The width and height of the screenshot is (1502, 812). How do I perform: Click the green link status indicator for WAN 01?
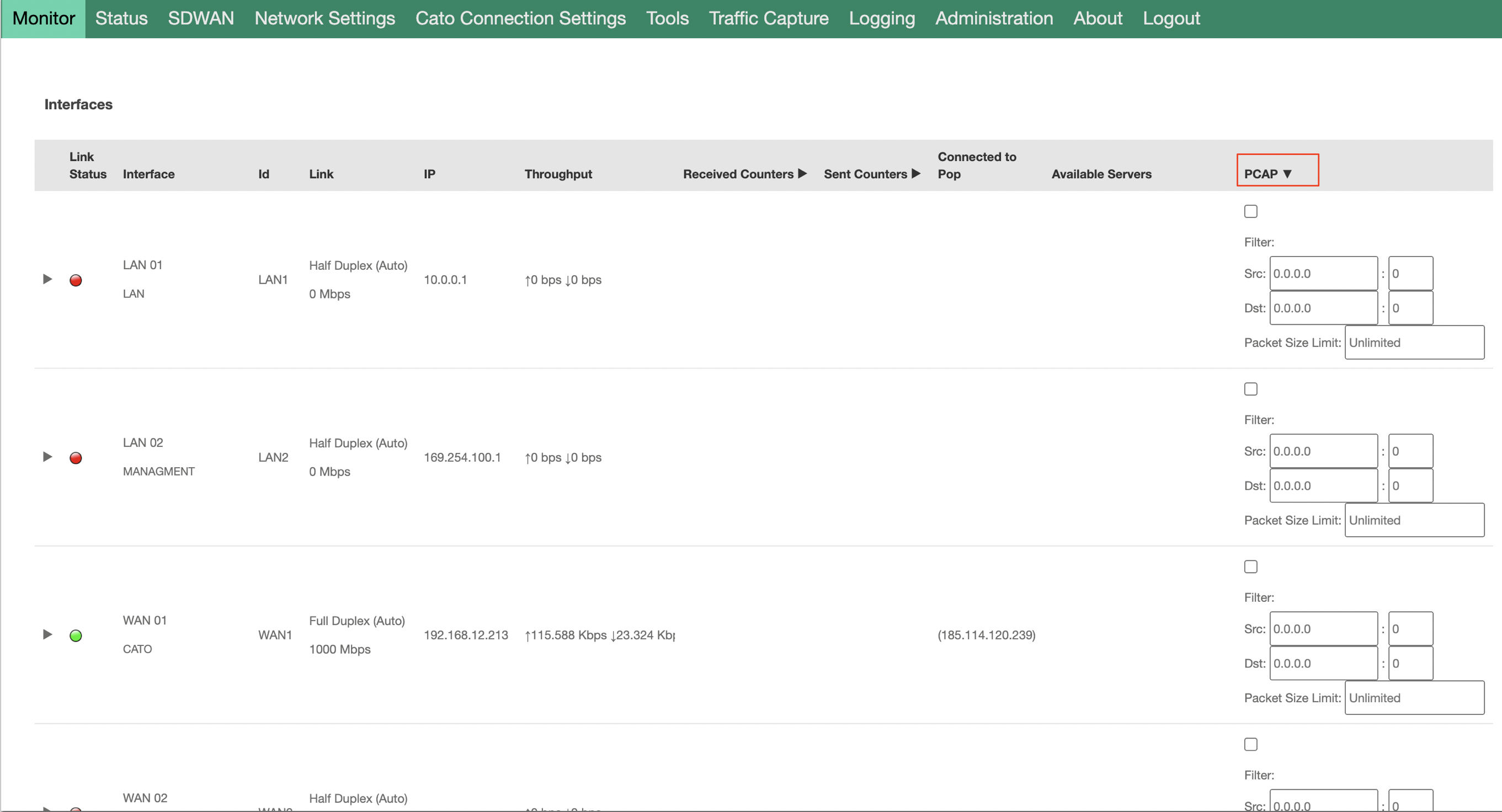tap(76, 635)
